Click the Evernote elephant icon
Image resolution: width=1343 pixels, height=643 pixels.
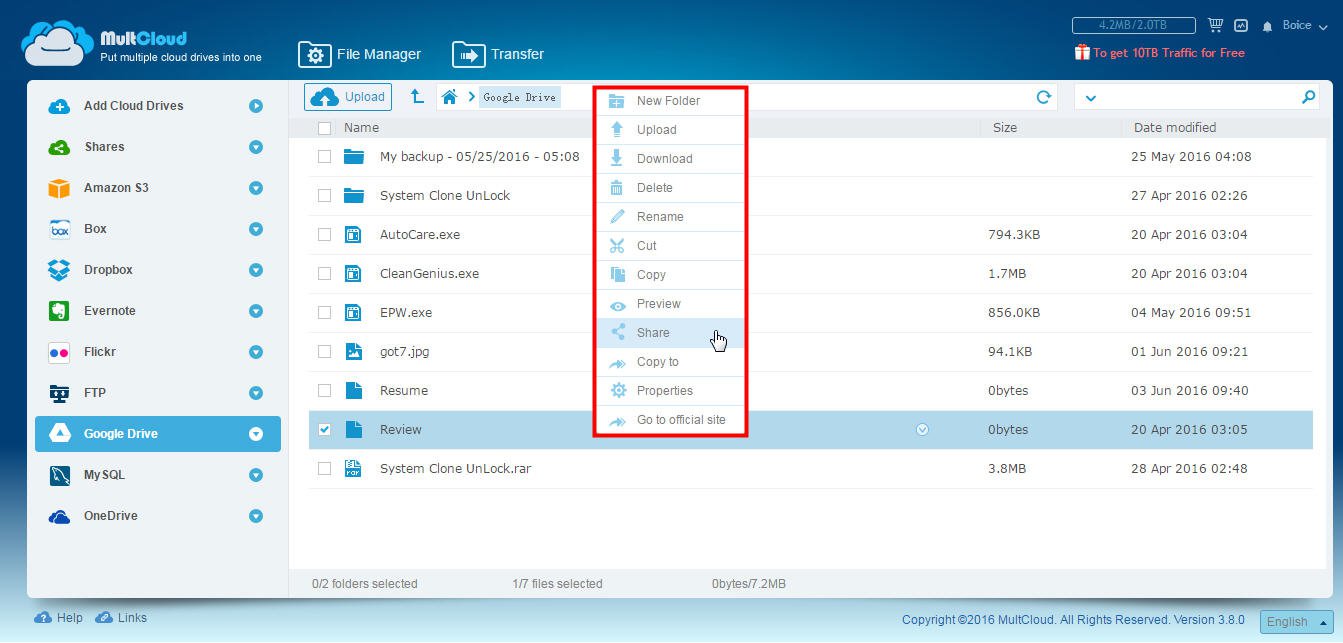(59, 311)
